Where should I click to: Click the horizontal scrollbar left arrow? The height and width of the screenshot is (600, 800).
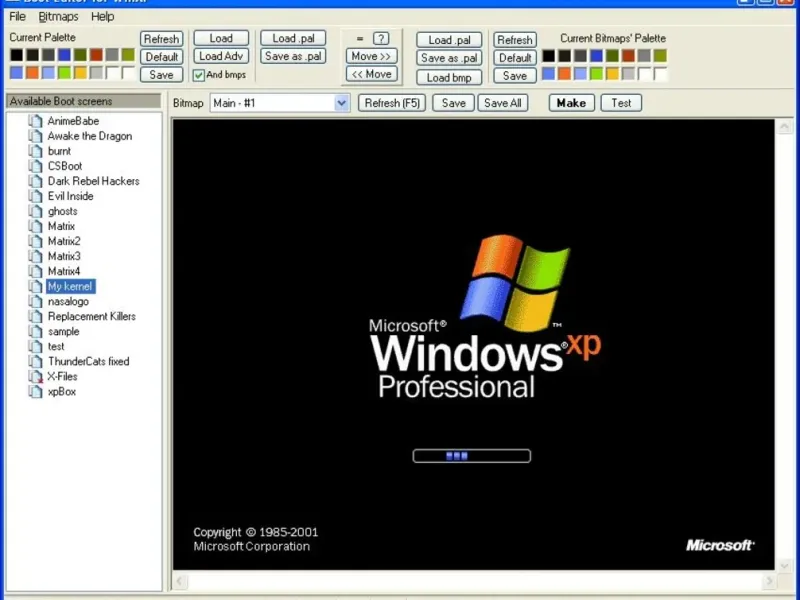(x=180, y=581)
